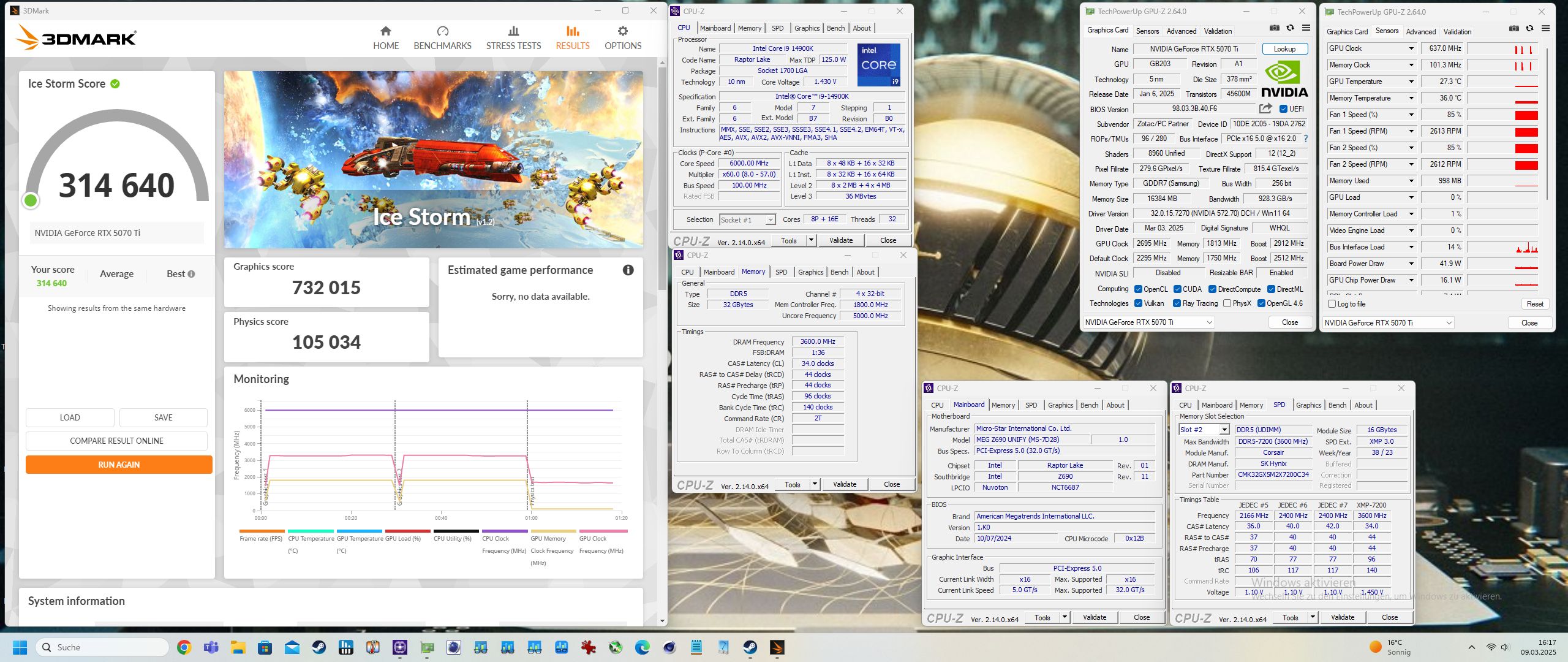Select the RESULTS section in 3DMark
This screenshot has width=1568, height=662.
[x=573, y=38]
